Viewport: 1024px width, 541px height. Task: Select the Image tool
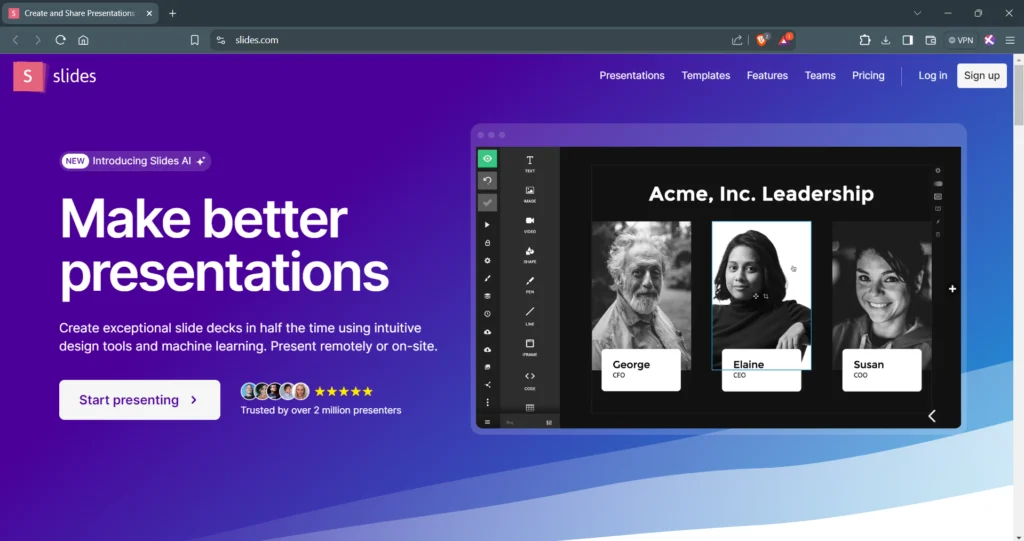coord(530,193)
